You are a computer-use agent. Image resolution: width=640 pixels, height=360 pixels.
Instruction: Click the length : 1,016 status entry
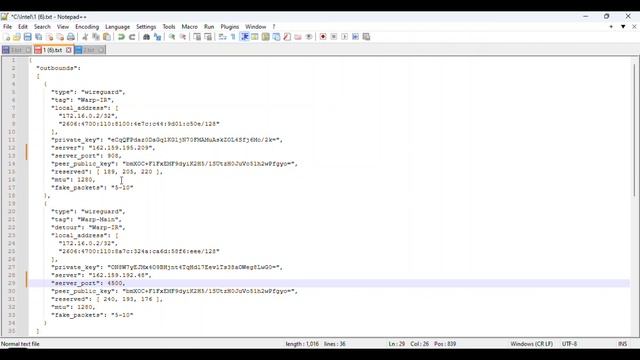pos(302,344)
